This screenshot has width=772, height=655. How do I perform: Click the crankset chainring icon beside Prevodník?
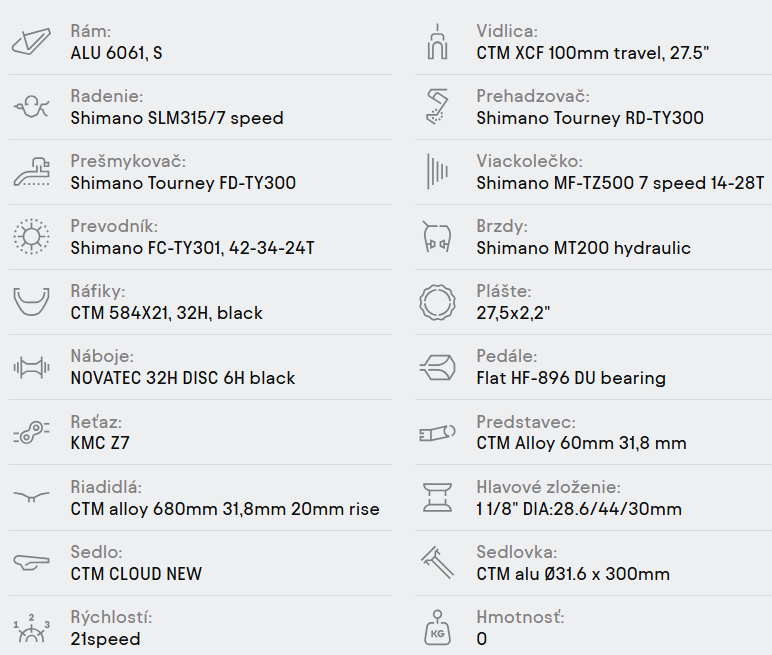(32, 237)
